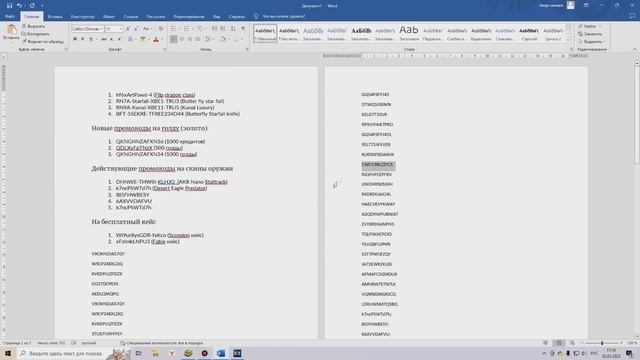Undo the last action
Image resolution: width=640 pixels, height=360 pixels.
(x=19, y=6)
